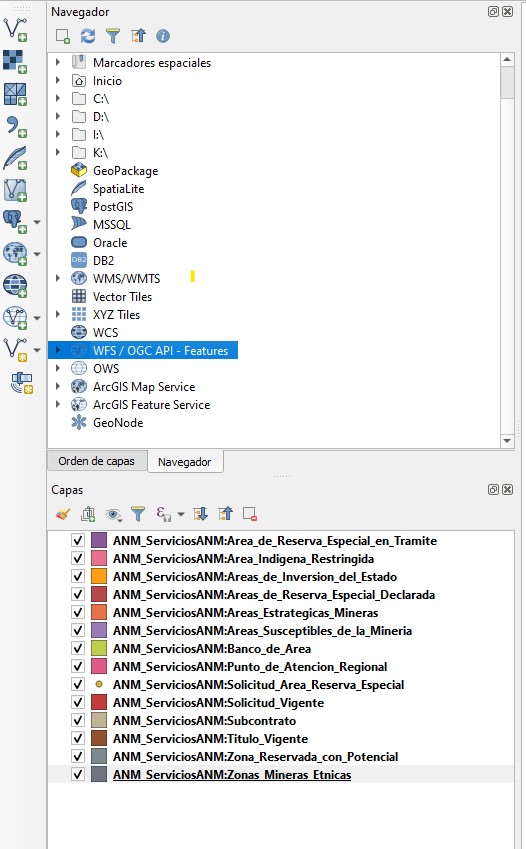Select the ArcGIS Feature Service entry
Viewport: 526px width, 849px height.
tap(152, 404)
